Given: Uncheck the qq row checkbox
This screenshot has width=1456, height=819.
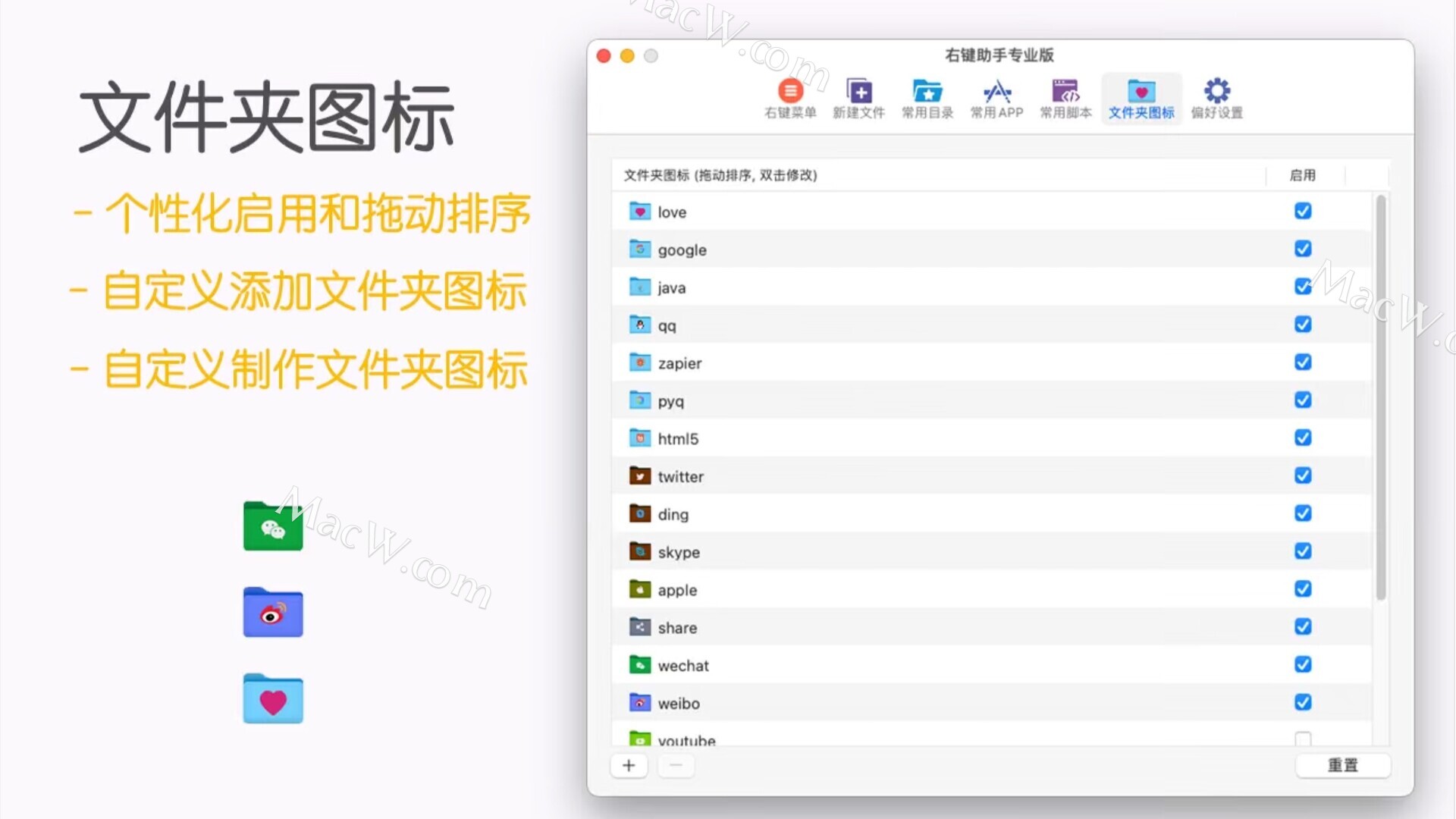Looking at the screenshot, I should [x=1303, y=325].
